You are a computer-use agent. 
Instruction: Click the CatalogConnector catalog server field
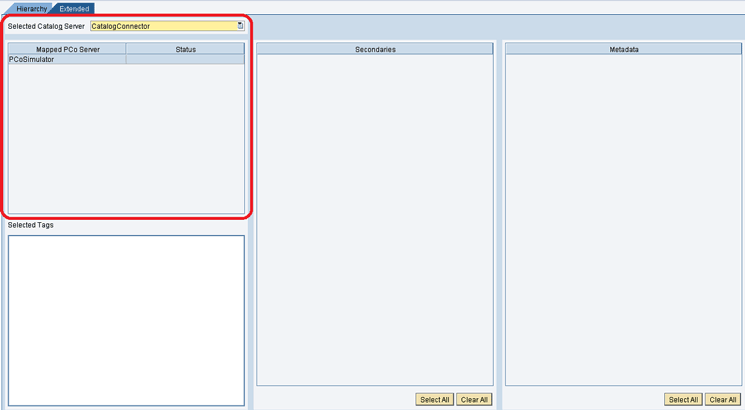click(163, 26)
